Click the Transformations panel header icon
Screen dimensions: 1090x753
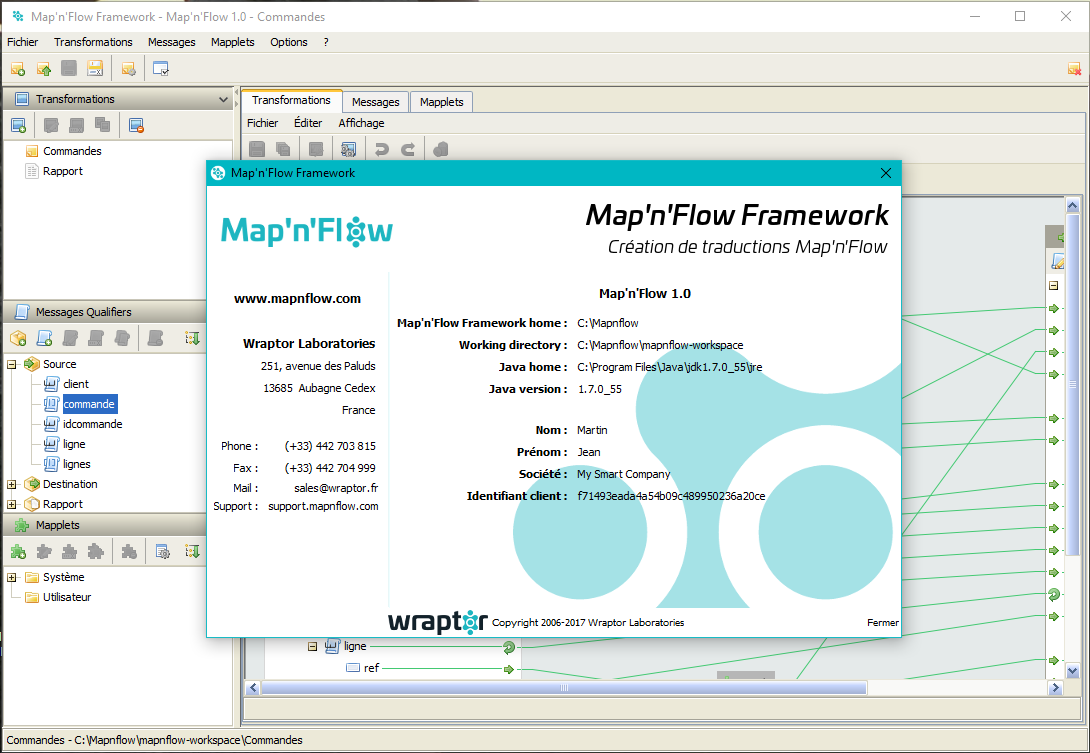point(22,99)
